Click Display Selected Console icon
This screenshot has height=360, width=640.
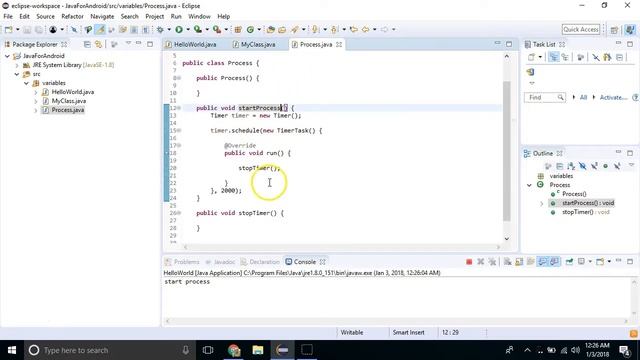[582, 262]
